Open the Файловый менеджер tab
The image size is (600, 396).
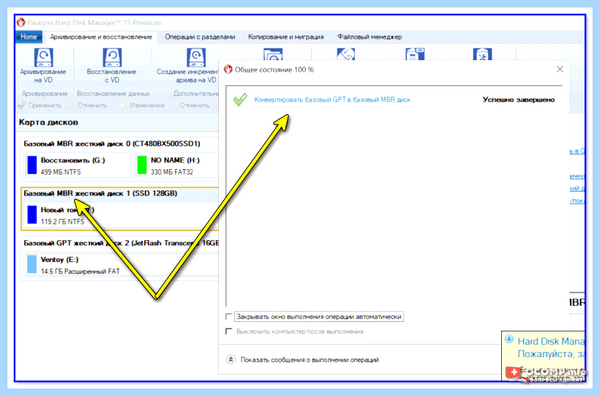click(369, 37)
